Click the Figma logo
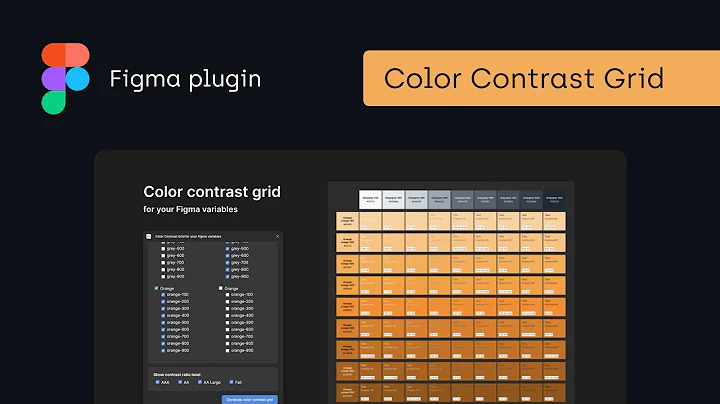The height and width of the screenshot is (404, 720). [66, 79]
